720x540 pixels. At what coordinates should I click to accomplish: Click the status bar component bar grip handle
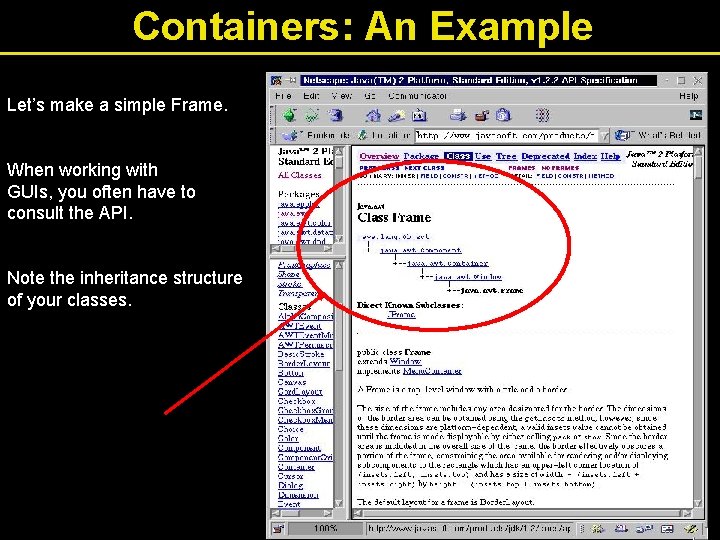582,529
